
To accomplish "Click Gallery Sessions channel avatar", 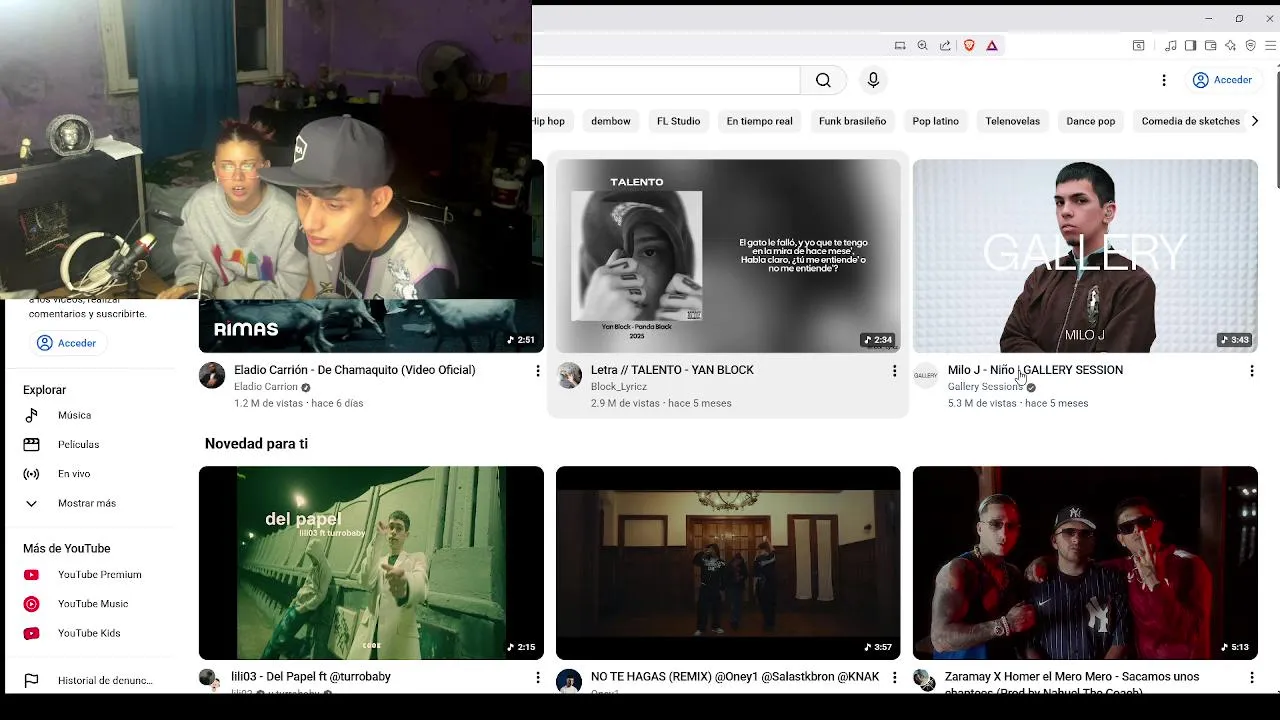I will 926,375.
